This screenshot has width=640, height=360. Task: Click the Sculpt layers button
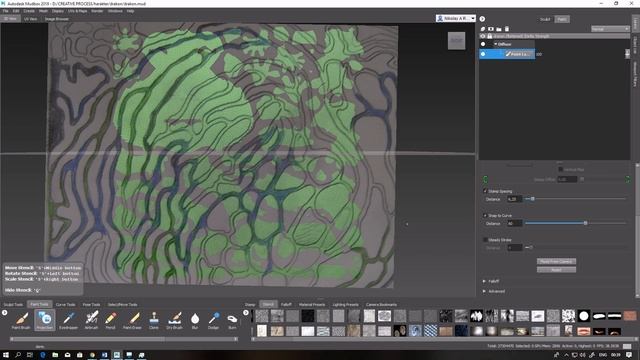click(545, 19)
